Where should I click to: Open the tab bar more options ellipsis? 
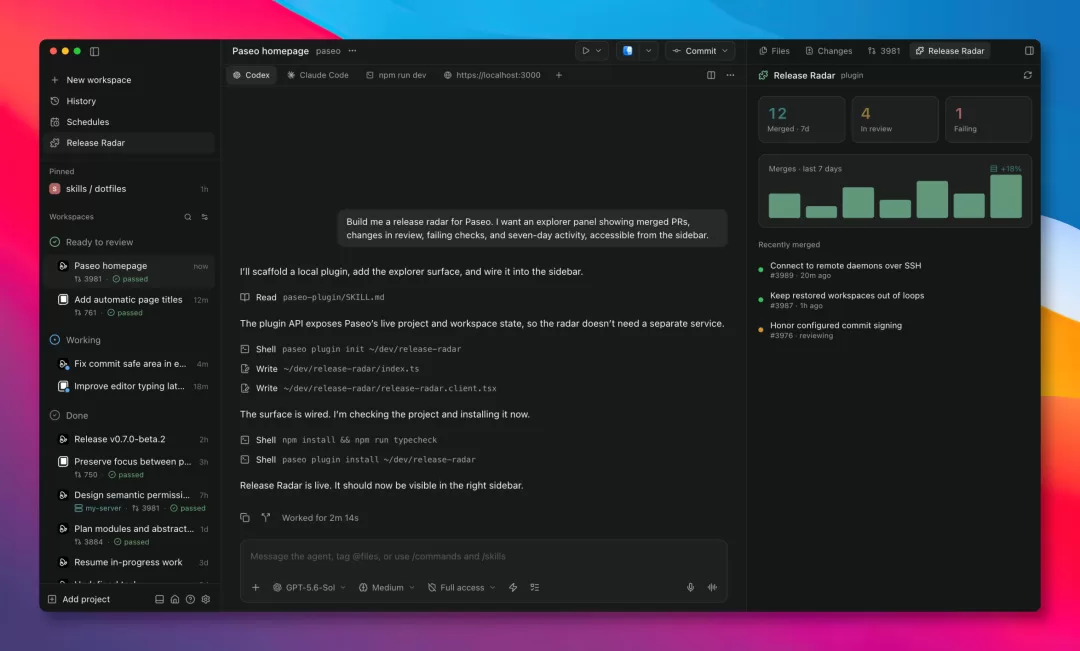tap(730, 75)
